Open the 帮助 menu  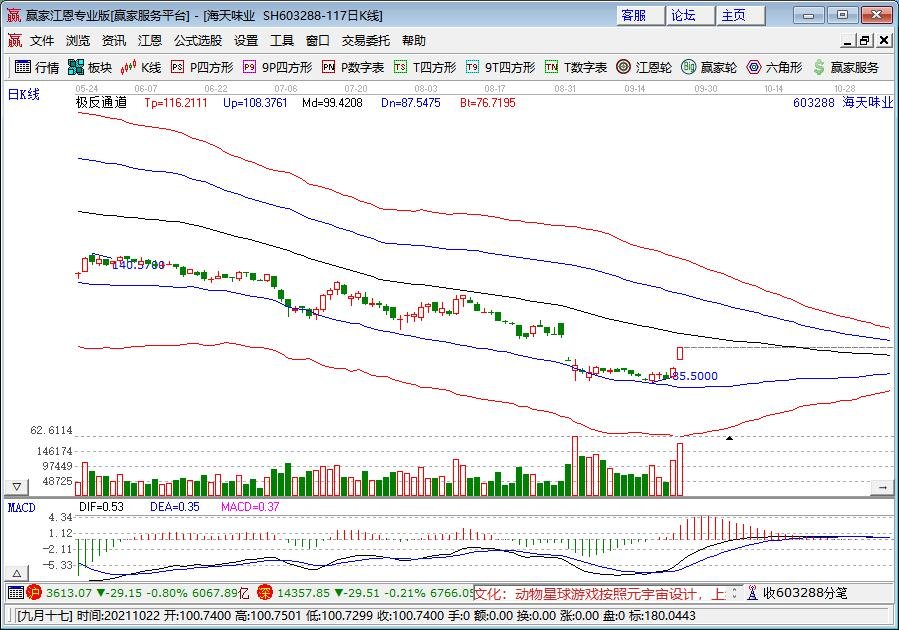coord(413,41)
